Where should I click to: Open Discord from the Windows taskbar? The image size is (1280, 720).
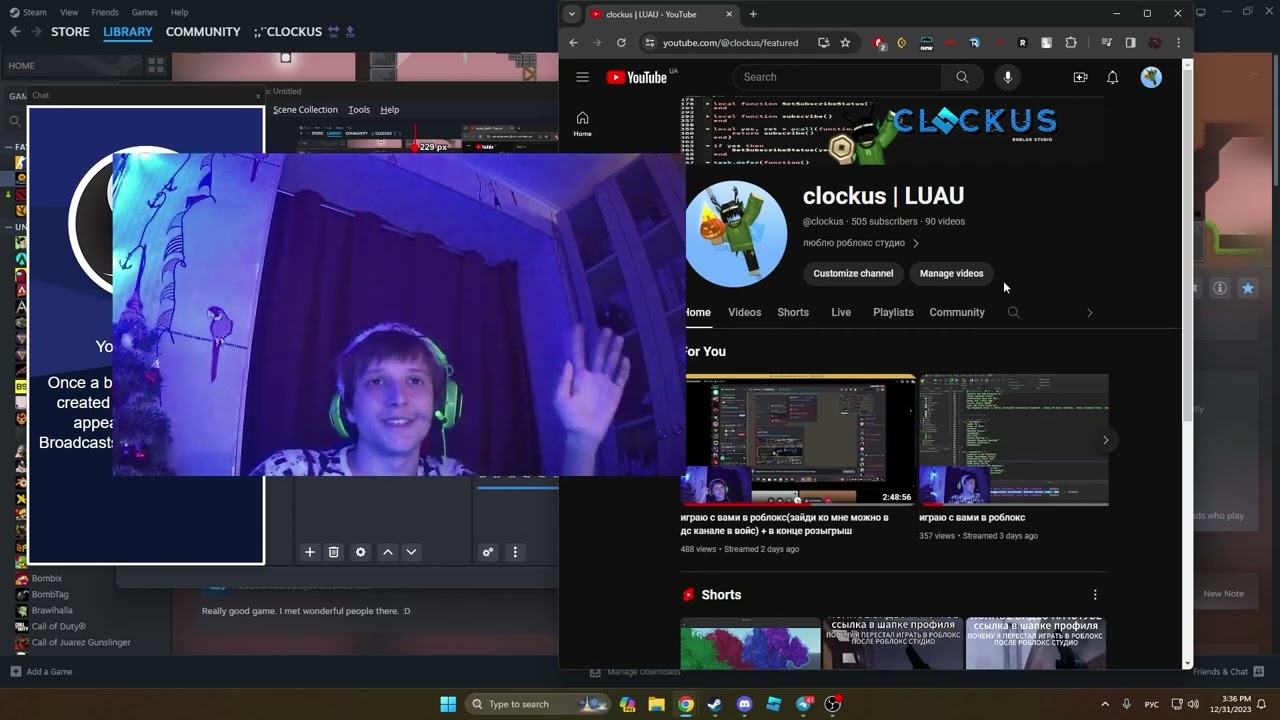pos(744,704)
